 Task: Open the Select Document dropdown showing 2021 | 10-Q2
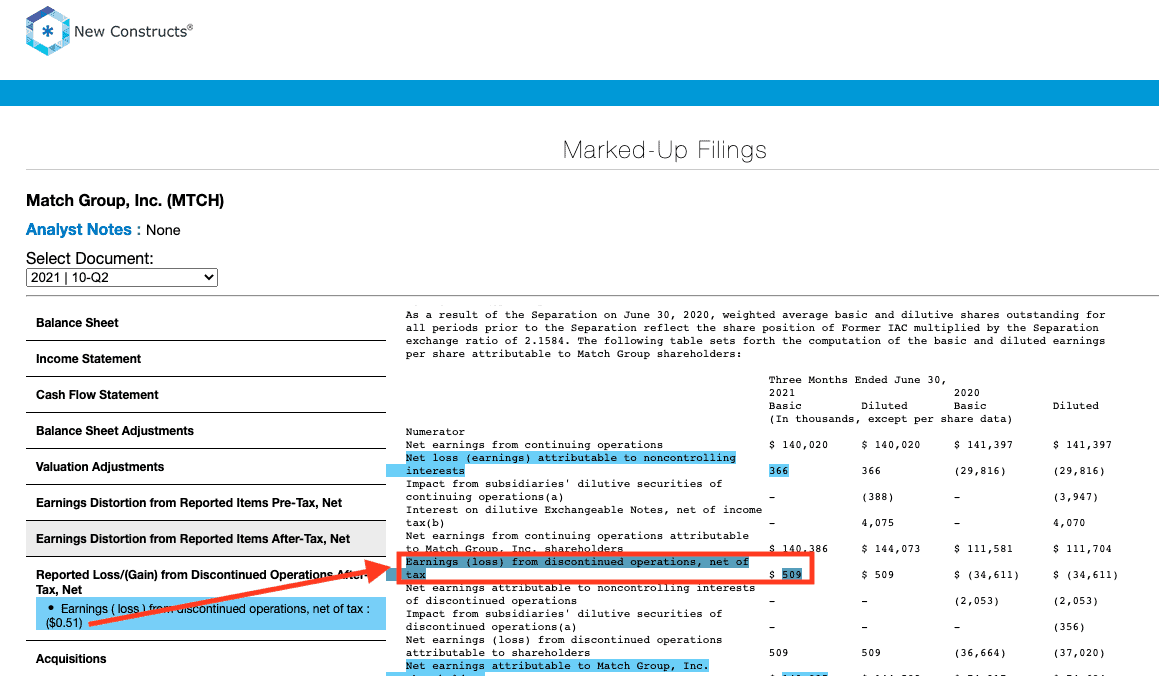(122, 277)
